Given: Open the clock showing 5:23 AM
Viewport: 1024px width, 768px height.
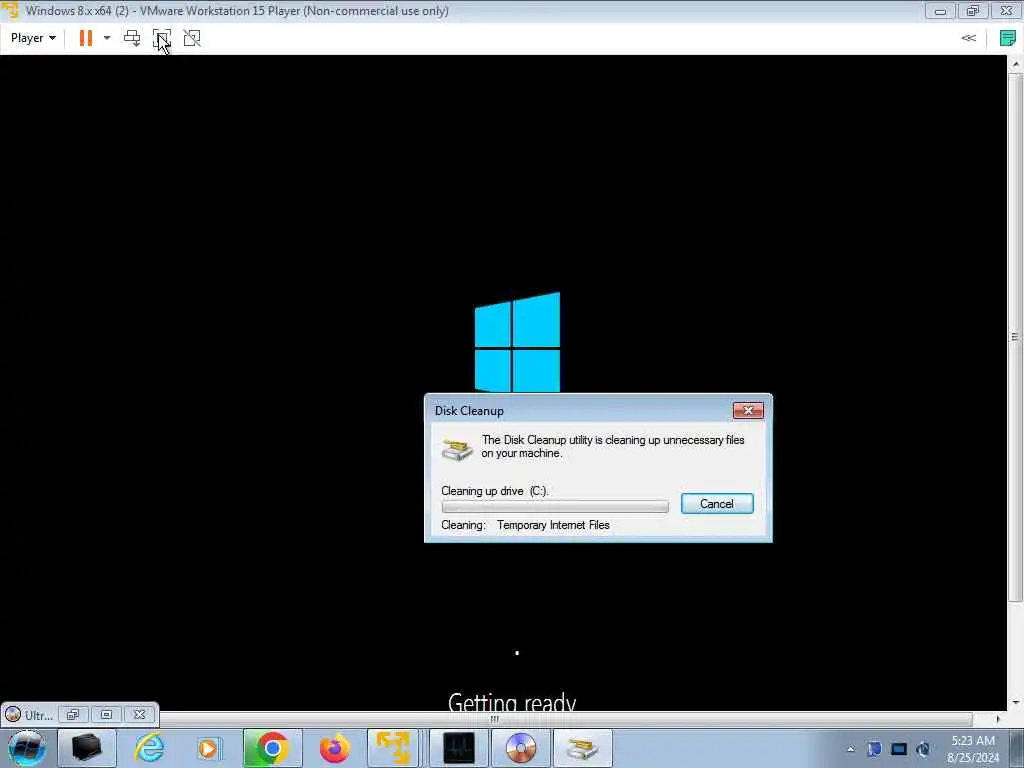Looking at the screenshot, I should click(x=973, y=749).
